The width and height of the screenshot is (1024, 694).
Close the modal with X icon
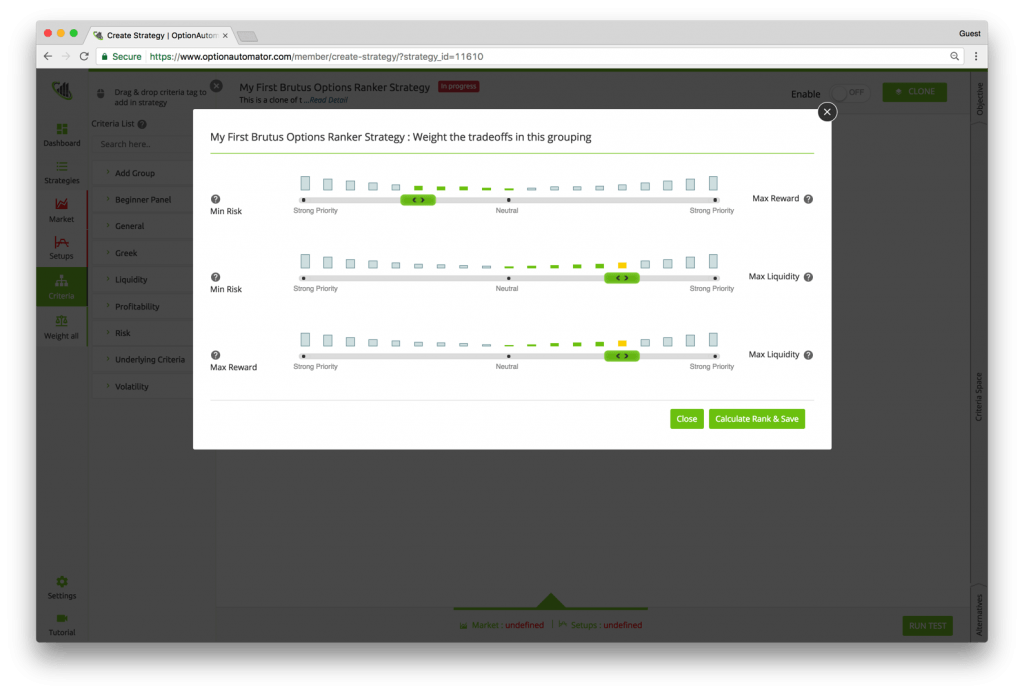(x=826, y=112)
